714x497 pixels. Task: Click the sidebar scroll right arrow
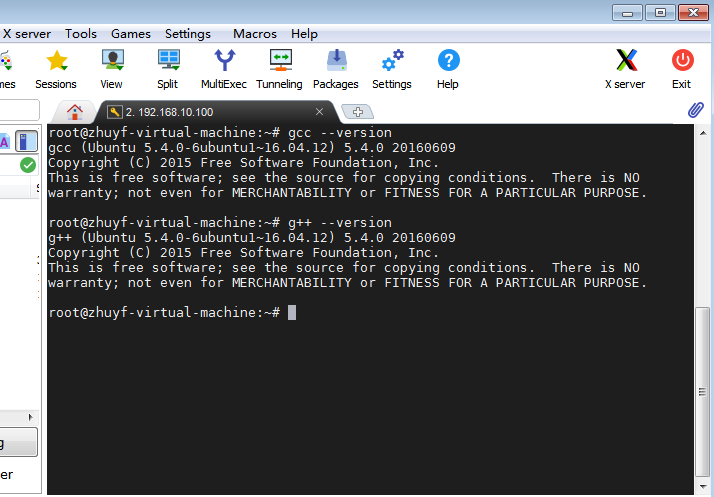pos(31,417)
